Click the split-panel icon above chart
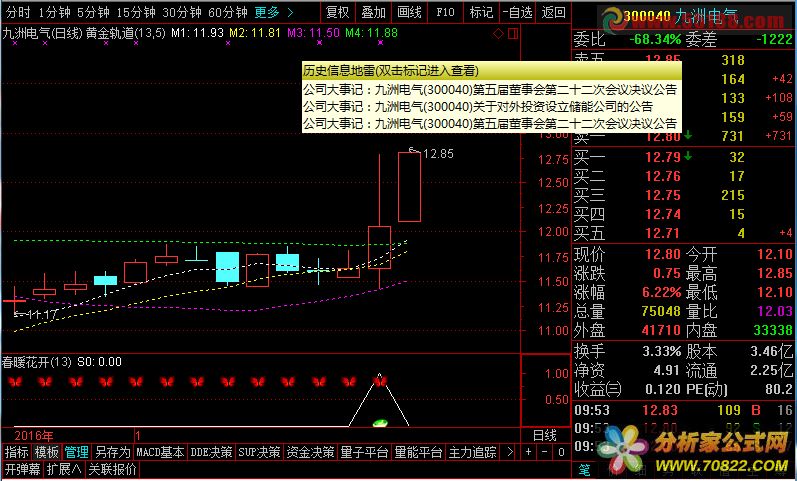797x481 pixels. 513,34
